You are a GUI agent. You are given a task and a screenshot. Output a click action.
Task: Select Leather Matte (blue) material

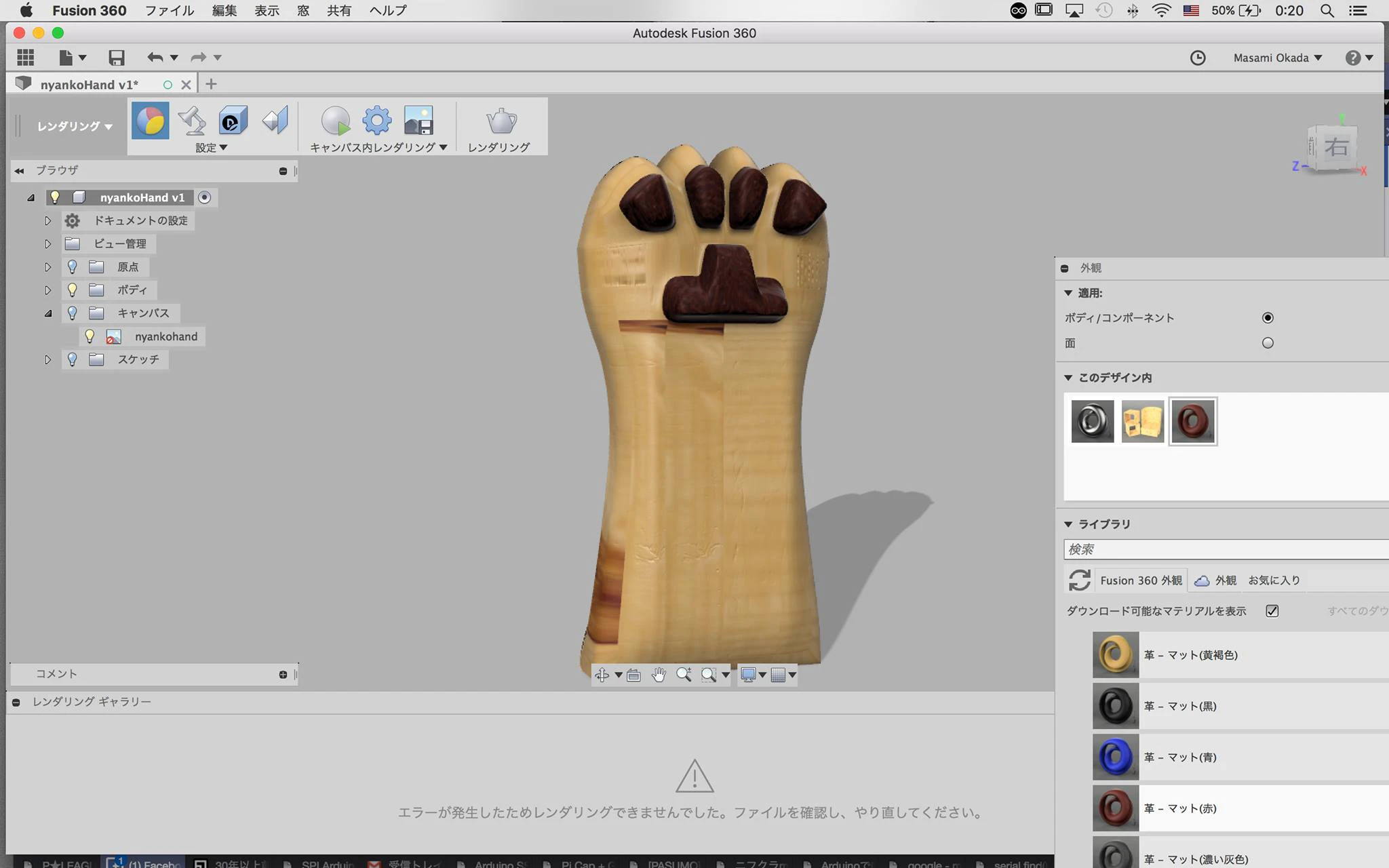tap(1240, 757)
